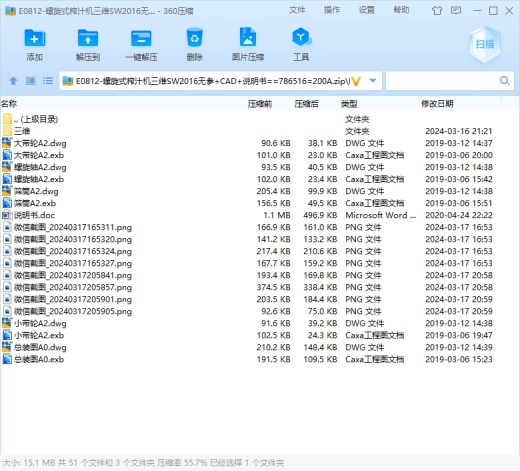The width and height of the screenshot is (520, 471).
Task: Click the 添加 (Add) toolbar icon
Action: coord(35,38)
